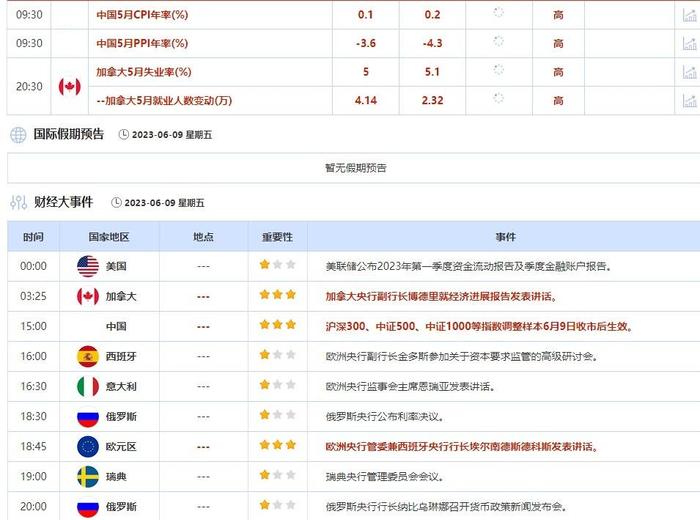Click the 高 importance label in CPI row

[x=558, y=15]
